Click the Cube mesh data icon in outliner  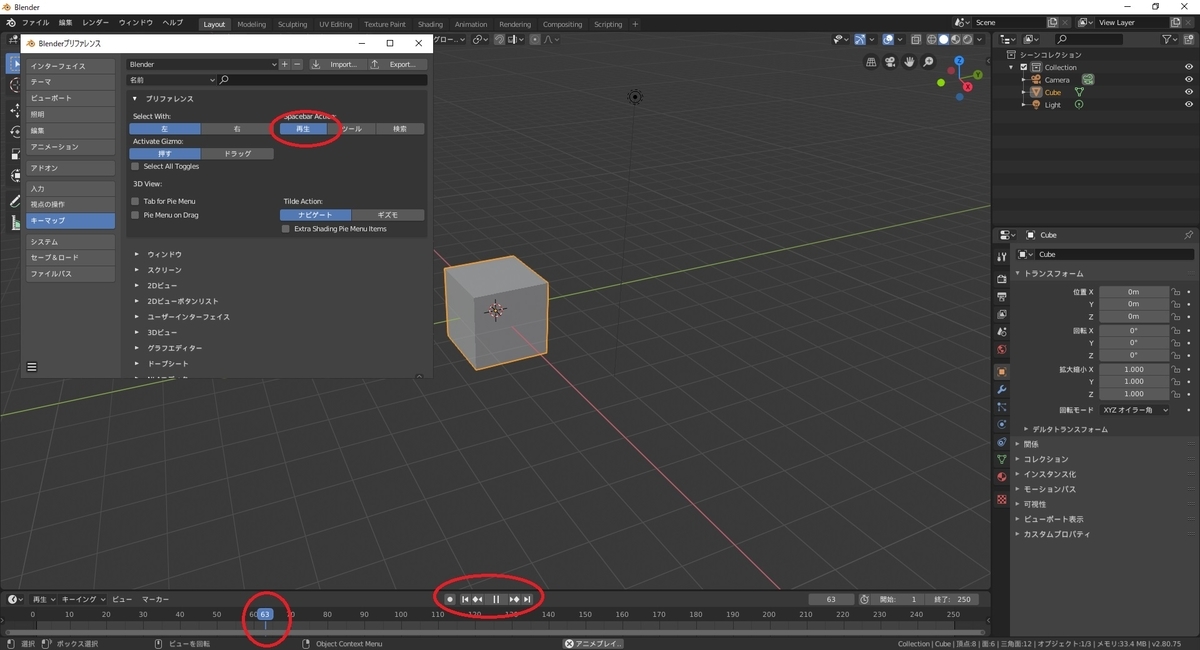[x=1079, y=92]
